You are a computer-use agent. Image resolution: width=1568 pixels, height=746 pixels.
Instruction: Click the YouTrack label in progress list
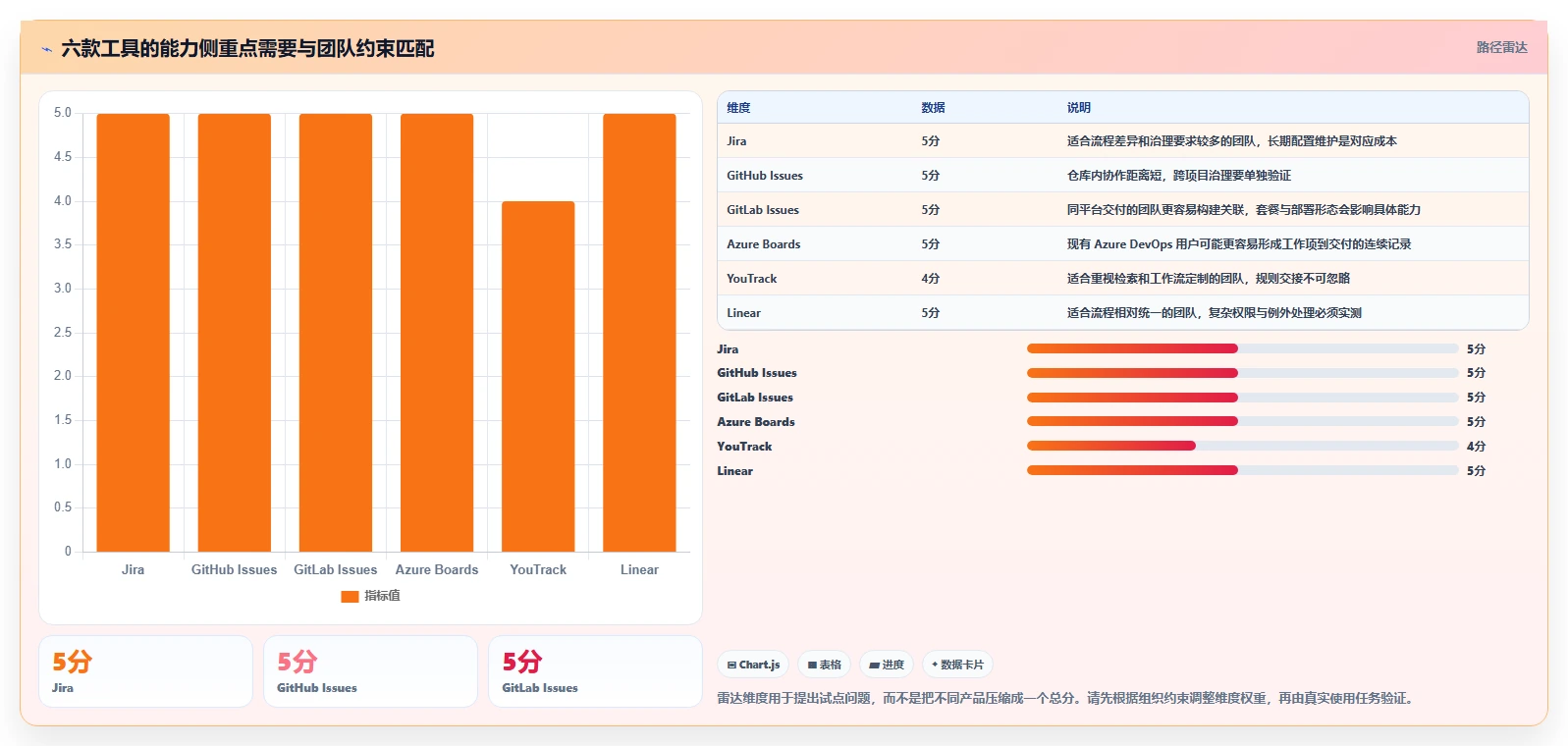(744, 447)
